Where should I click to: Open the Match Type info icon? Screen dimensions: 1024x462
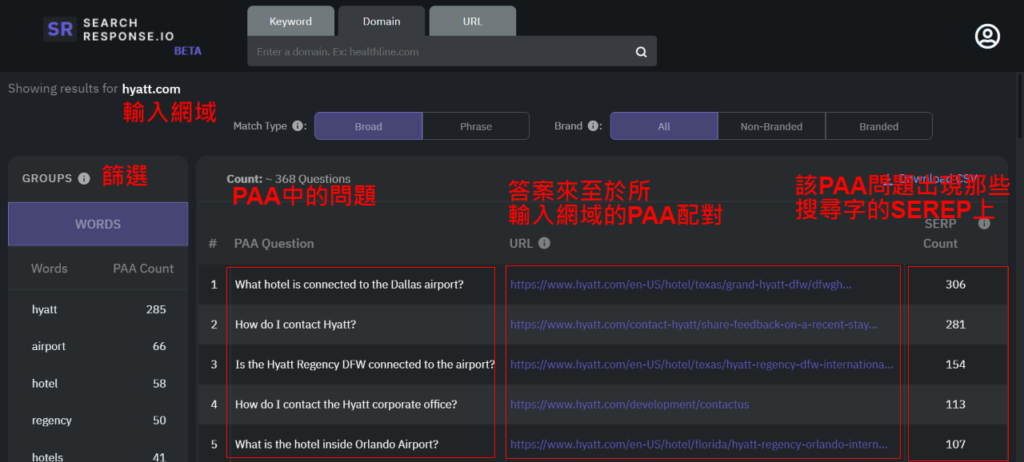tap(298, 126)
